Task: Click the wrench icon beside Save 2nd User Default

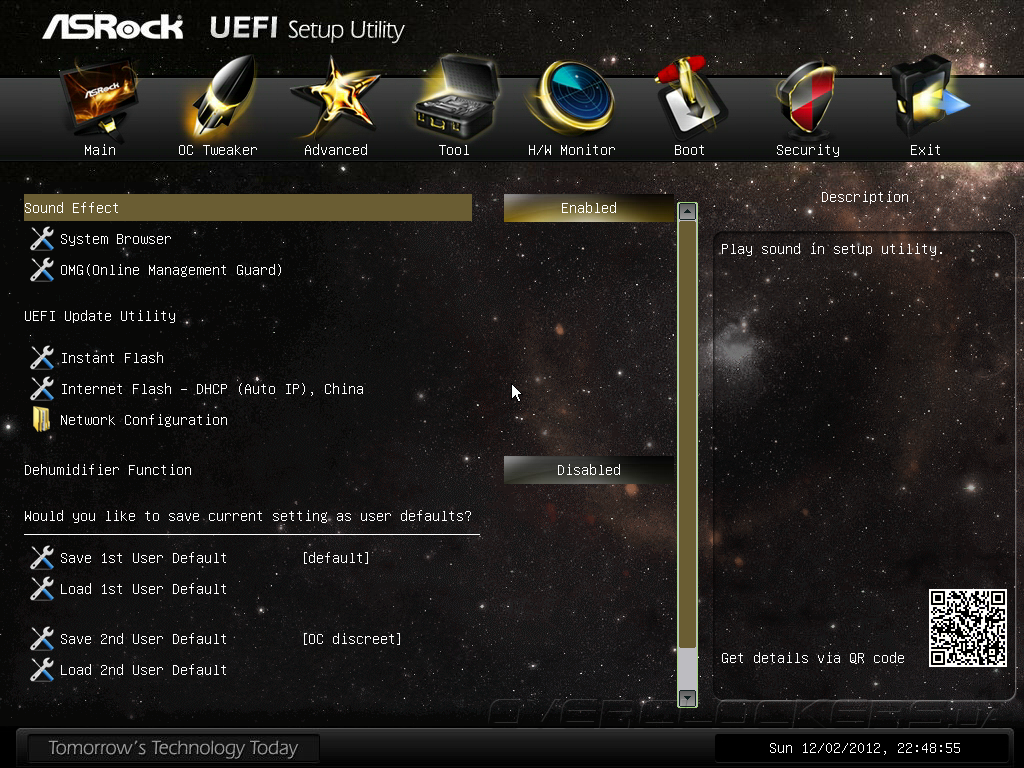Action: pyautogui.click(x=42, y=639)
